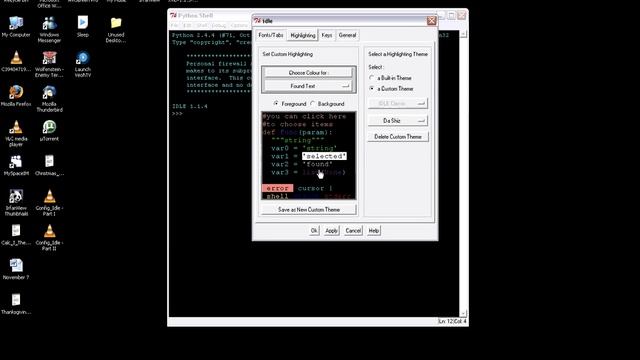Image resolution: width=640 pixels, height=360 pixels.
Task: Switch to the Fonts/Tabs tab
Action: (x=271, y=35)
